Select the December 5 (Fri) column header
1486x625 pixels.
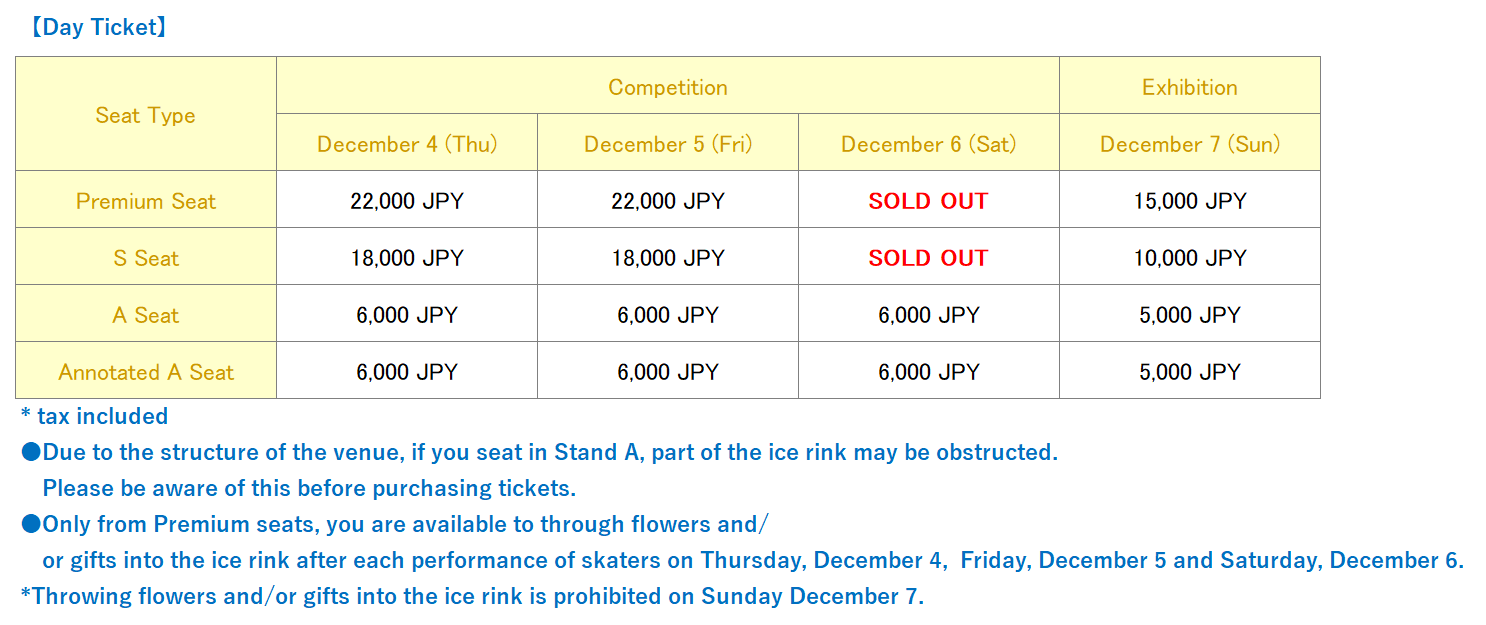point(667,144)
